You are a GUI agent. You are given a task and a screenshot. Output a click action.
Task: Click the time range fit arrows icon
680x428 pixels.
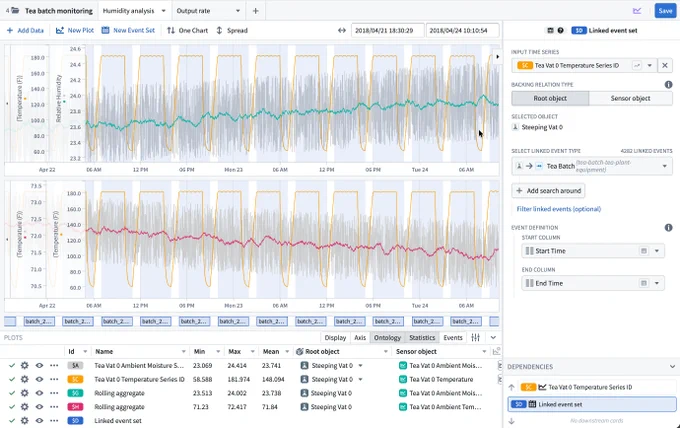pos(342,30)
